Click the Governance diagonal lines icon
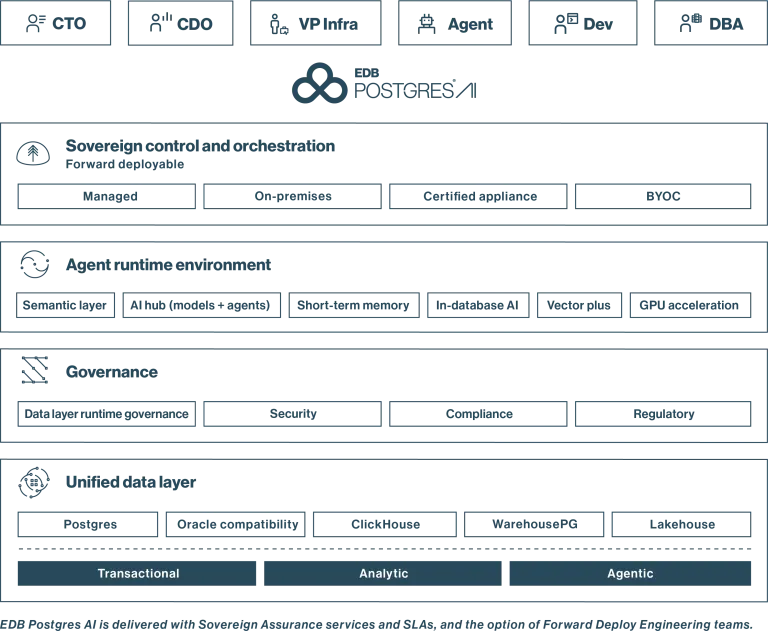Viewport: 768px width, 632px height. click(x=35, y=370)
